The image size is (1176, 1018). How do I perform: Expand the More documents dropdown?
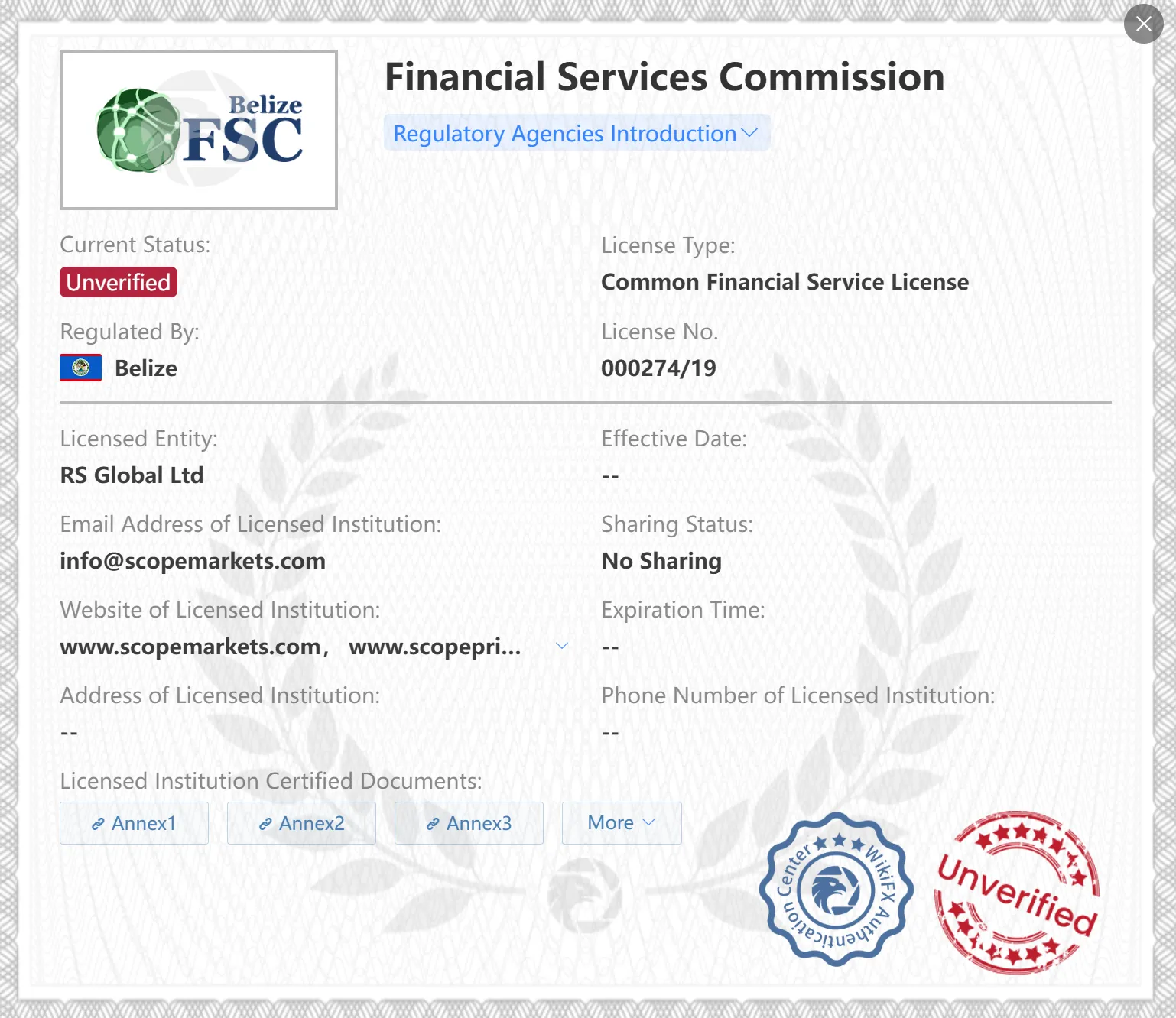(x=622, y=823)
